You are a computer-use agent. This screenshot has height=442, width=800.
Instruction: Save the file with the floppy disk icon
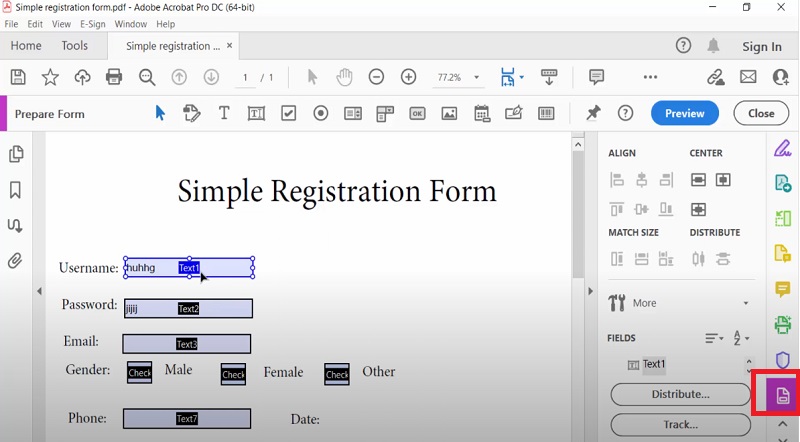point(18,77)
